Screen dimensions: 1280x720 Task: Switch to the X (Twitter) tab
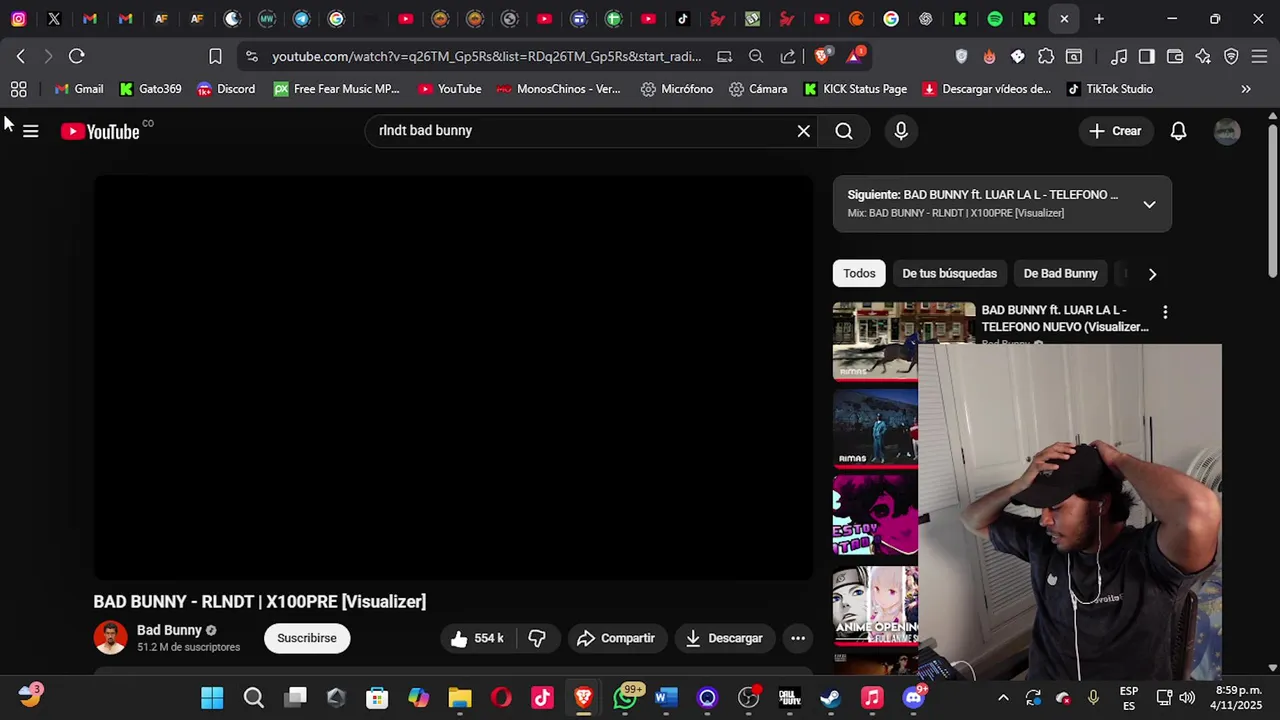click(54, 19)
